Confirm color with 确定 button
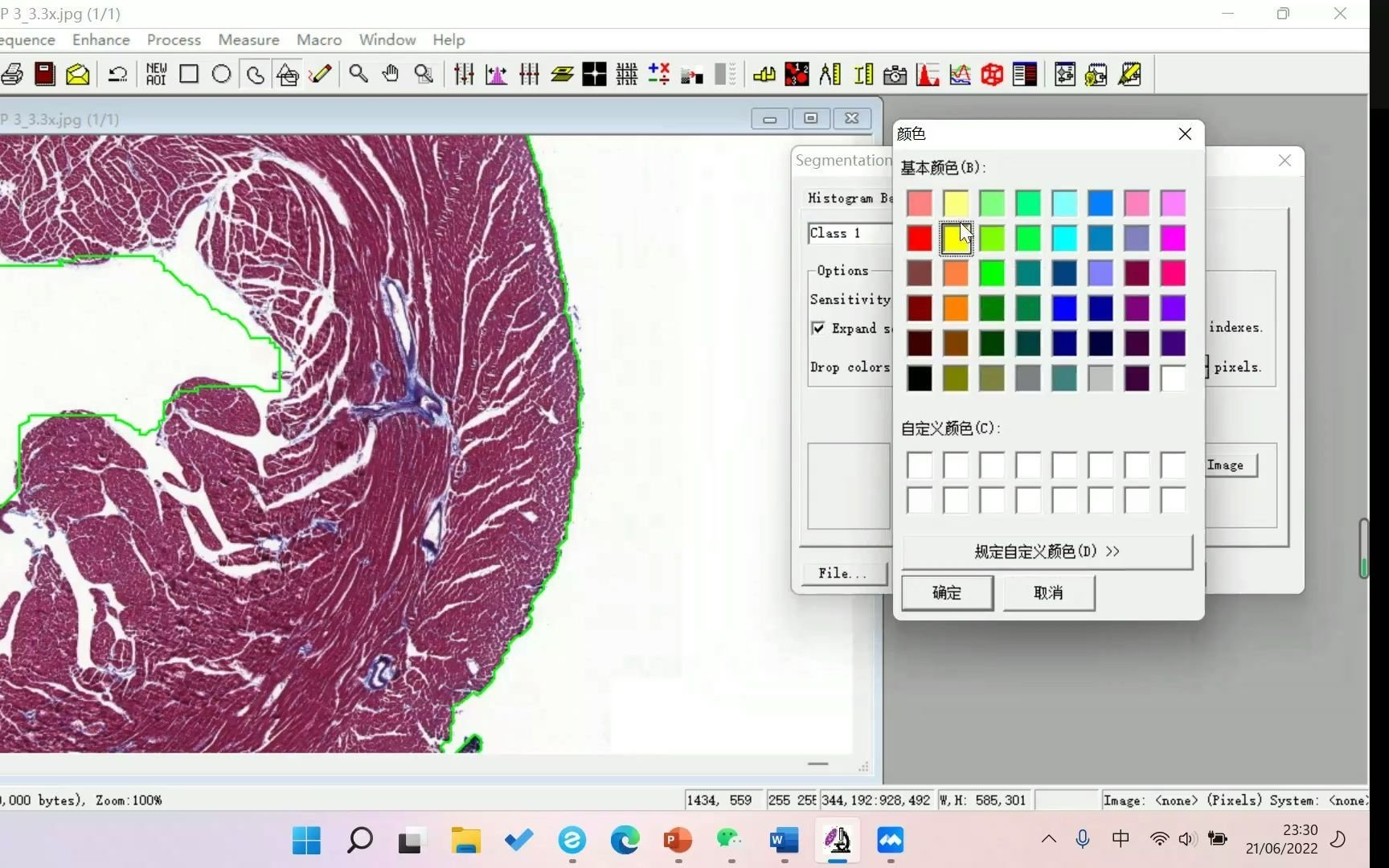This screenshot has width=1389, height=868. [x=947, y=592]
